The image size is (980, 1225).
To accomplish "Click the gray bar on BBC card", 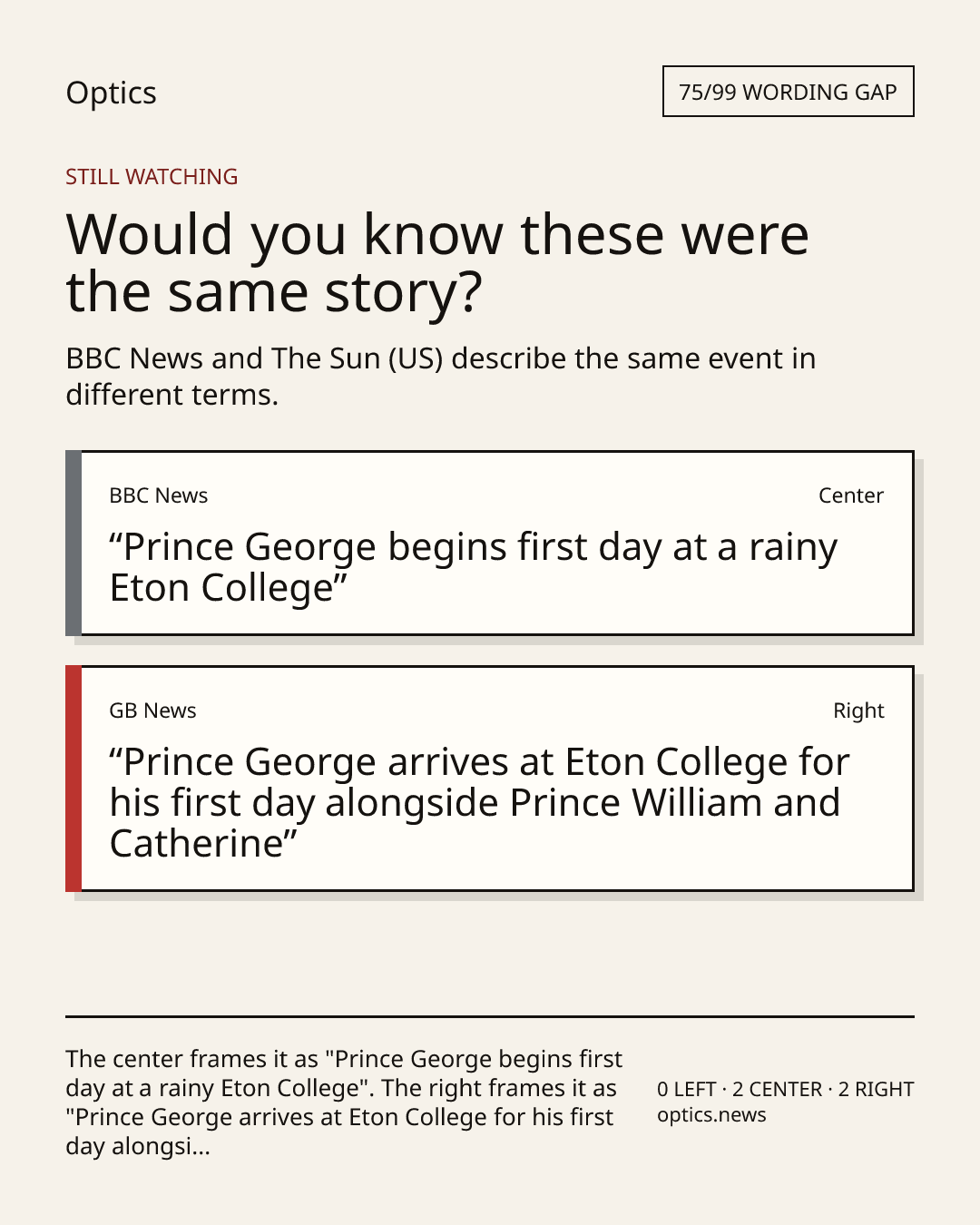I will [73, 543].
